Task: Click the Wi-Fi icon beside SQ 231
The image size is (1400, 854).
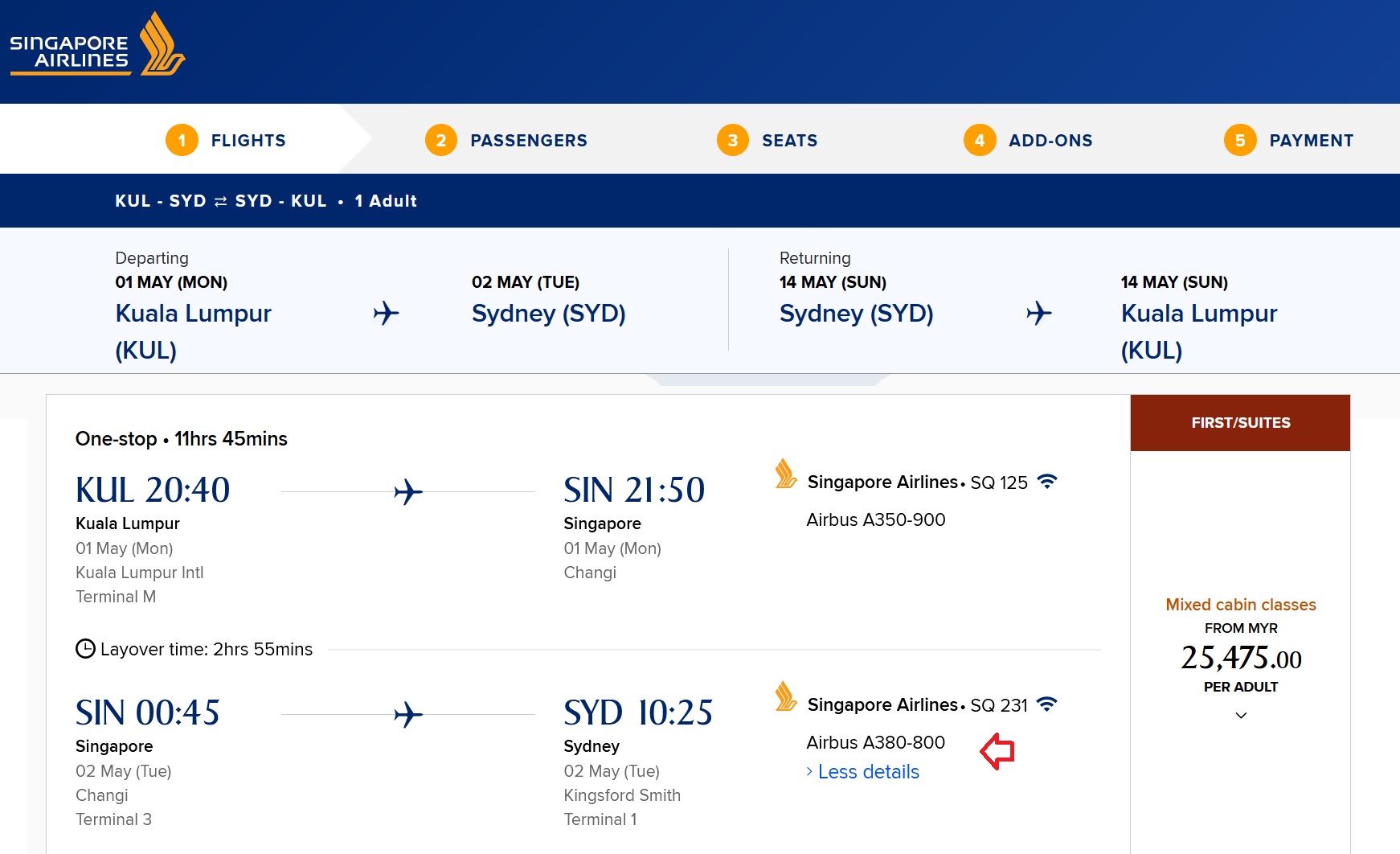Action: pos(1046,704)
